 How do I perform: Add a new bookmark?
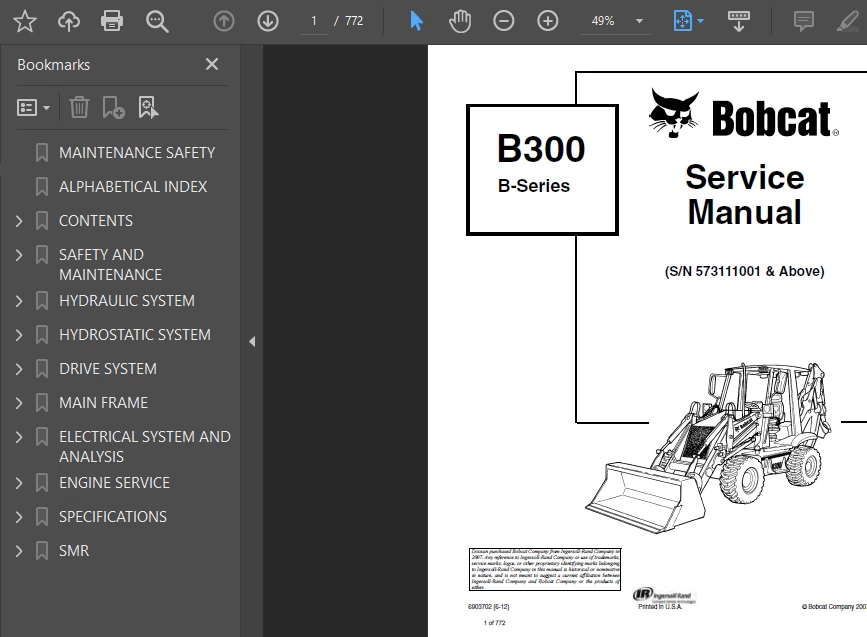coord(113,107)
